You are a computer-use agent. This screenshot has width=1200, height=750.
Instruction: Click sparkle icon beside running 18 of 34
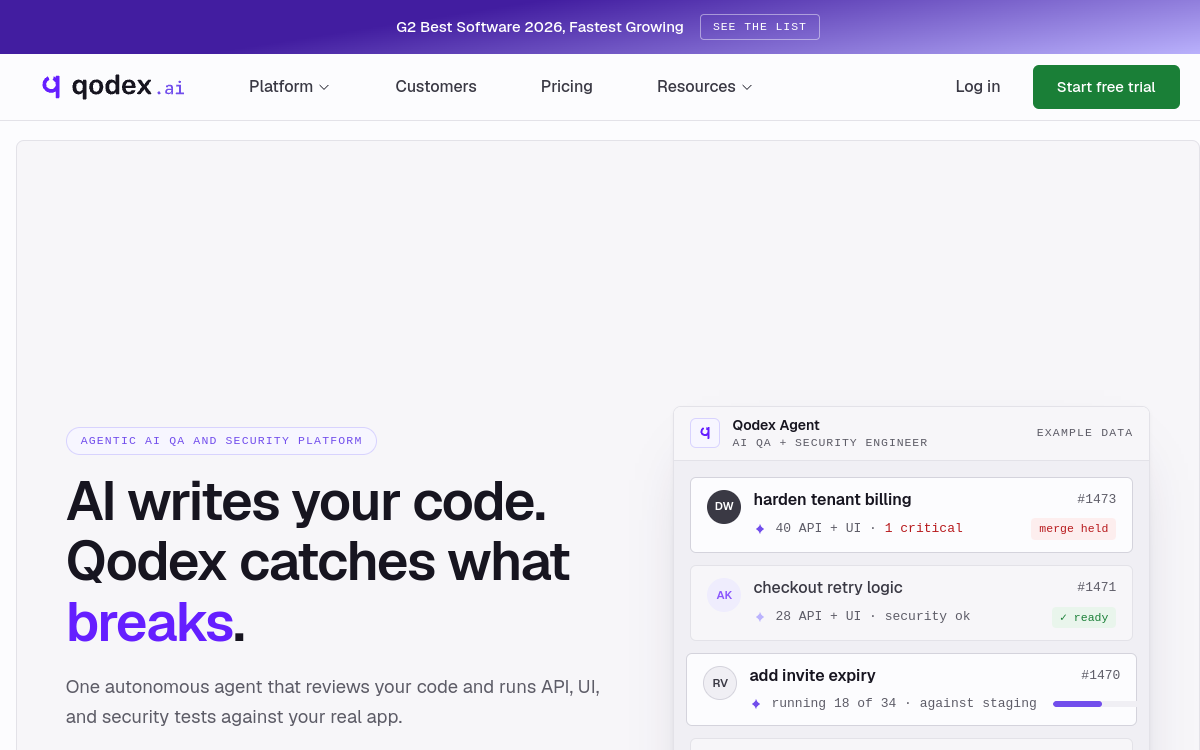coord(756,704)
